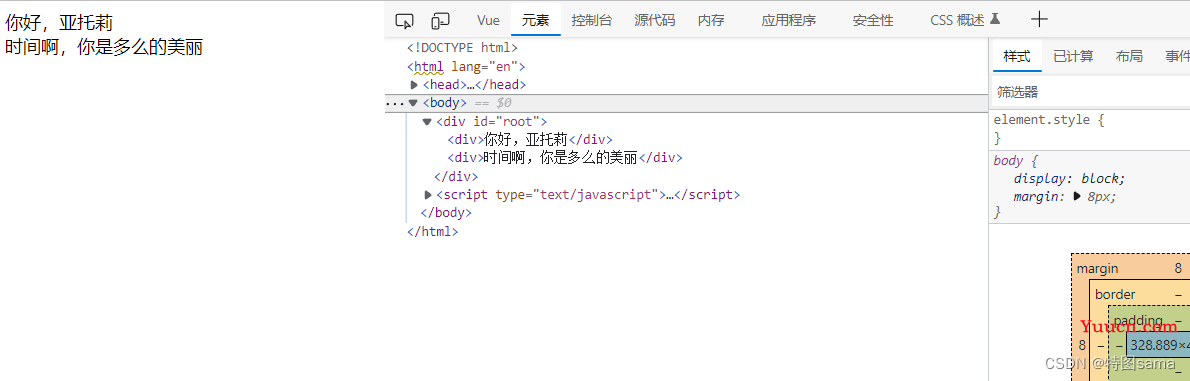Switch to the 控制台 tab
The height and width of the screenshot is (381, 1190).
coord(592,20)
